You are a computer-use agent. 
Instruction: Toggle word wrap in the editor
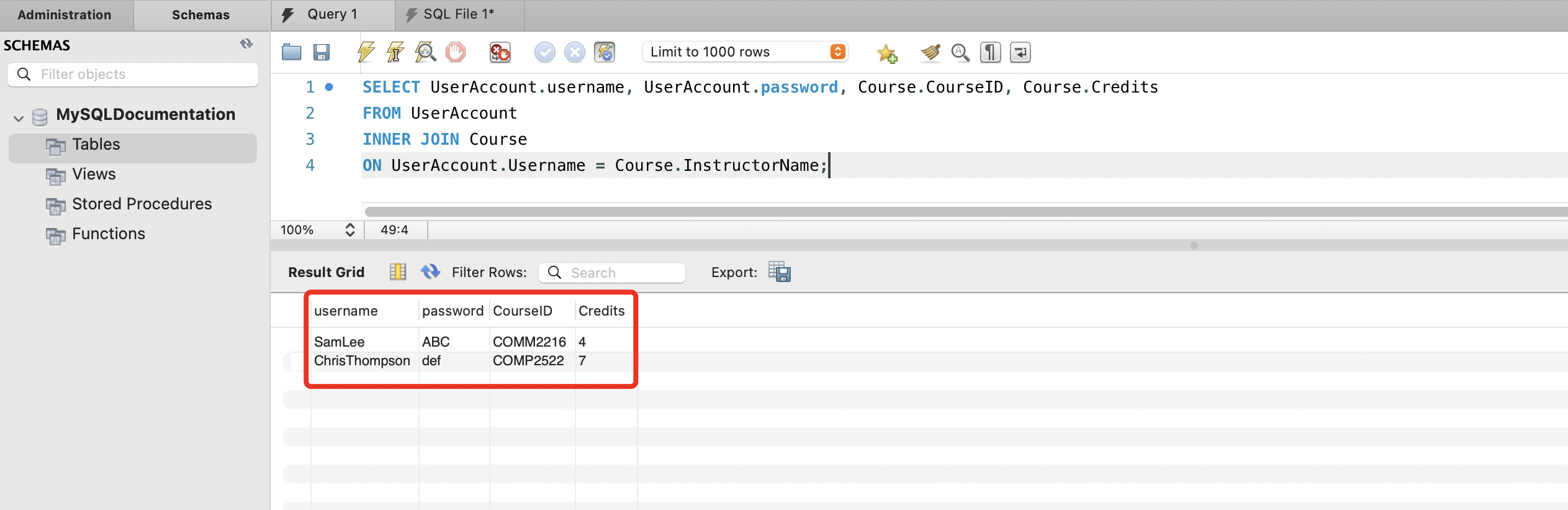(1020, 53)
